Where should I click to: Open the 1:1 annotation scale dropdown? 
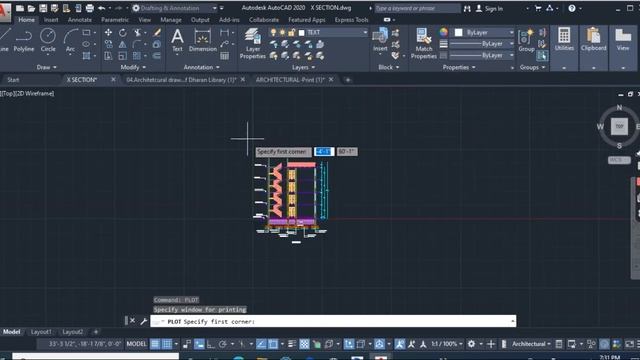[447, 344]
